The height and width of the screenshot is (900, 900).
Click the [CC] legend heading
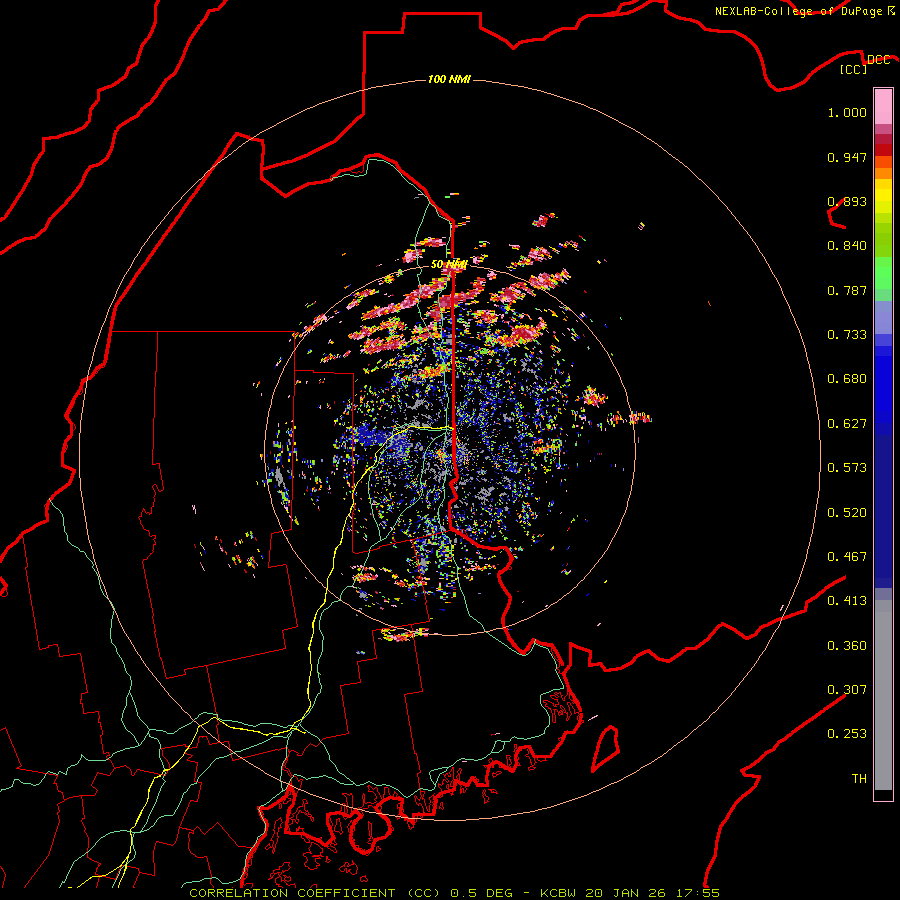[x=854, y=69]
